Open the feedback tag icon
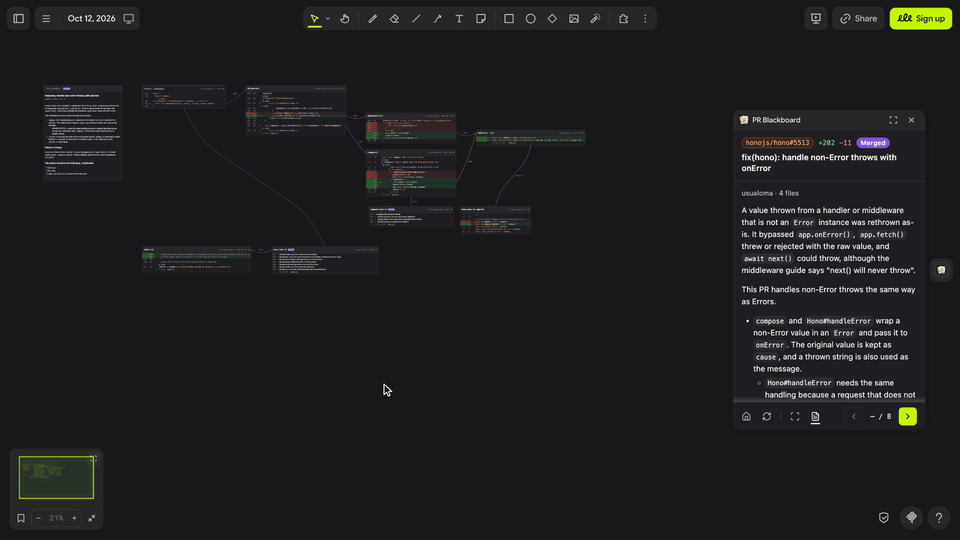Image resolution: width=960 pixels, height=540 pixels. pos(911,518)
